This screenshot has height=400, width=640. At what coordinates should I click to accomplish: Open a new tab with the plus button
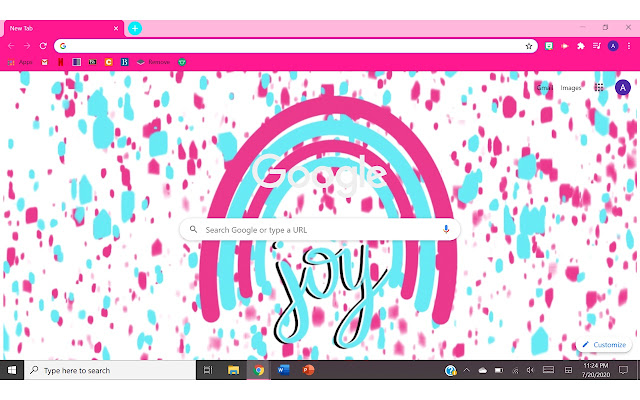(135, 28)
